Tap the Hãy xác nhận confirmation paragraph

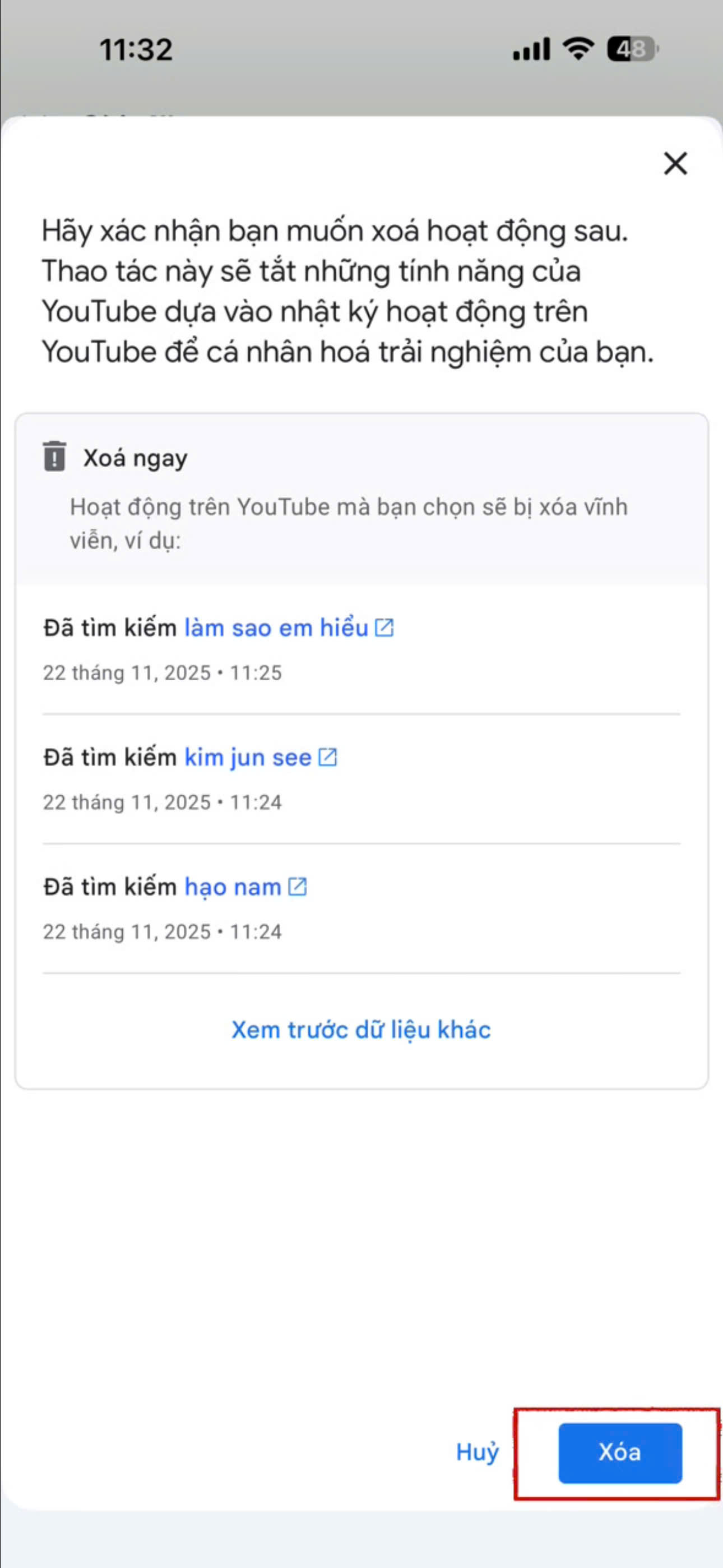(347, 291)
